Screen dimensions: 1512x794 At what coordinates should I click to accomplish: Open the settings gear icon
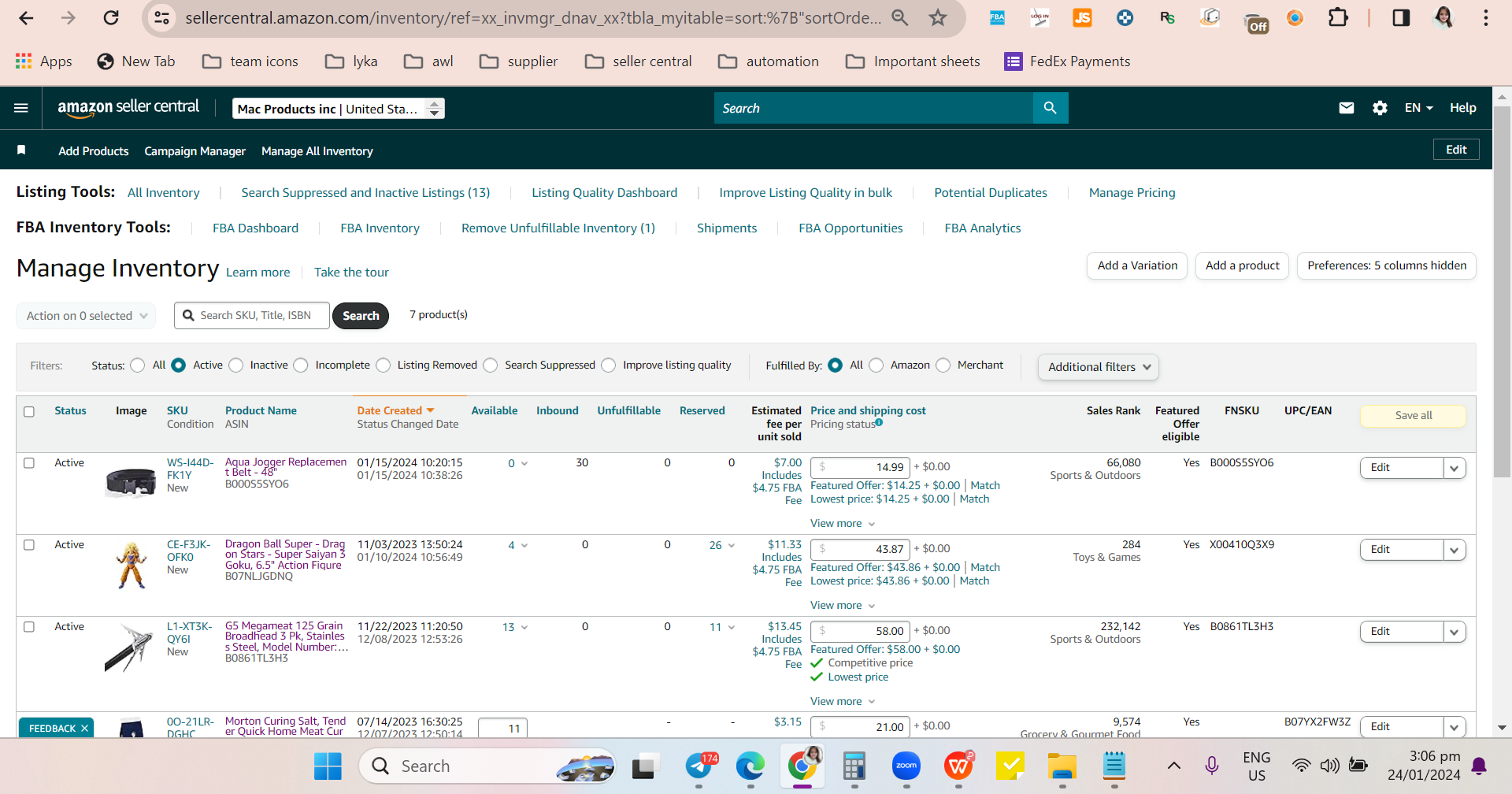pyautogui.click(x=1380, y=108)
